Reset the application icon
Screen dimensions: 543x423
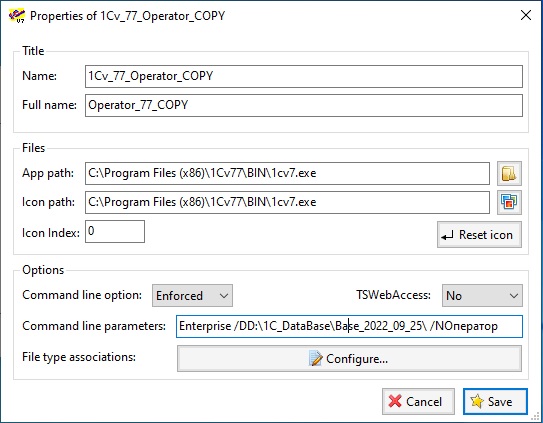click(x=479, y=235)
